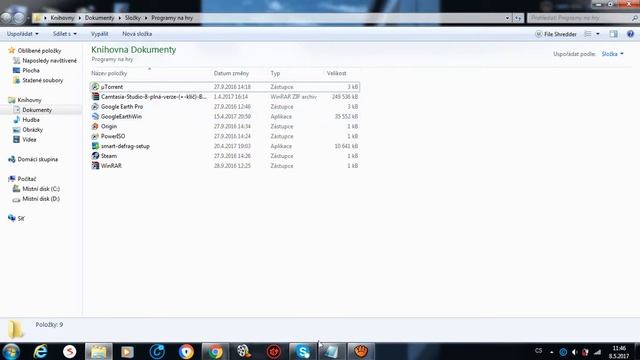Screen dimensions: 640x360
Task: Select the Steam shortcut icon
Action: (x=95, y=156)
